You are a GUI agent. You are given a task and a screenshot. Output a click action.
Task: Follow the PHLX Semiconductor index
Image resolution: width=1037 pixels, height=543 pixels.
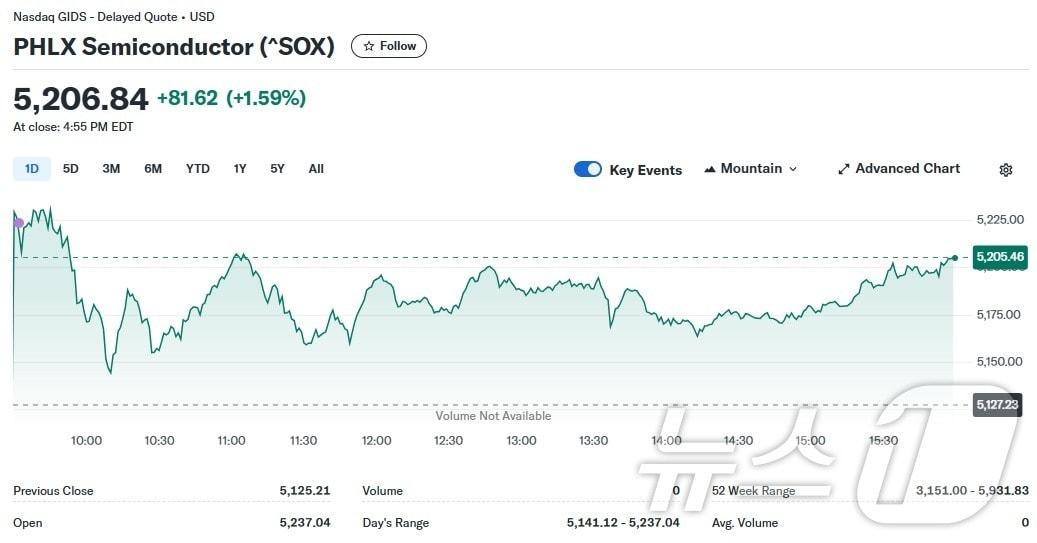click(389, 46)
